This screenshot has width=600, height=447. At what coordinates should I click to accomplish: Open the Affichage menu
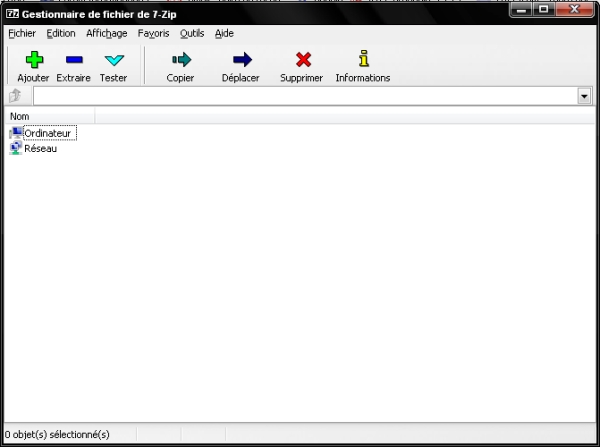click(x=106, y=33)
